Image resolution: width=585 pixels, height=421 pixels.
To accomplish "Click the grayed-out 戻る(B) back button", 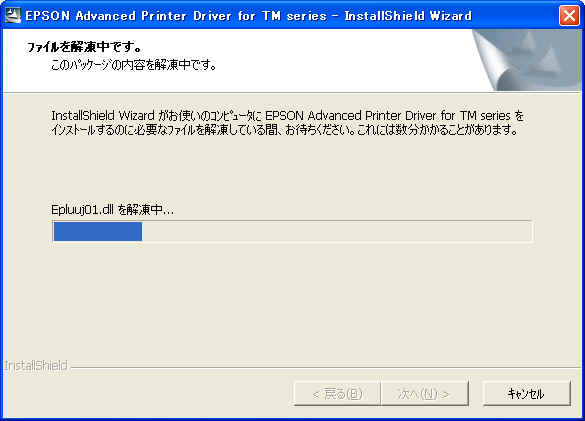I will pos(337,393).
